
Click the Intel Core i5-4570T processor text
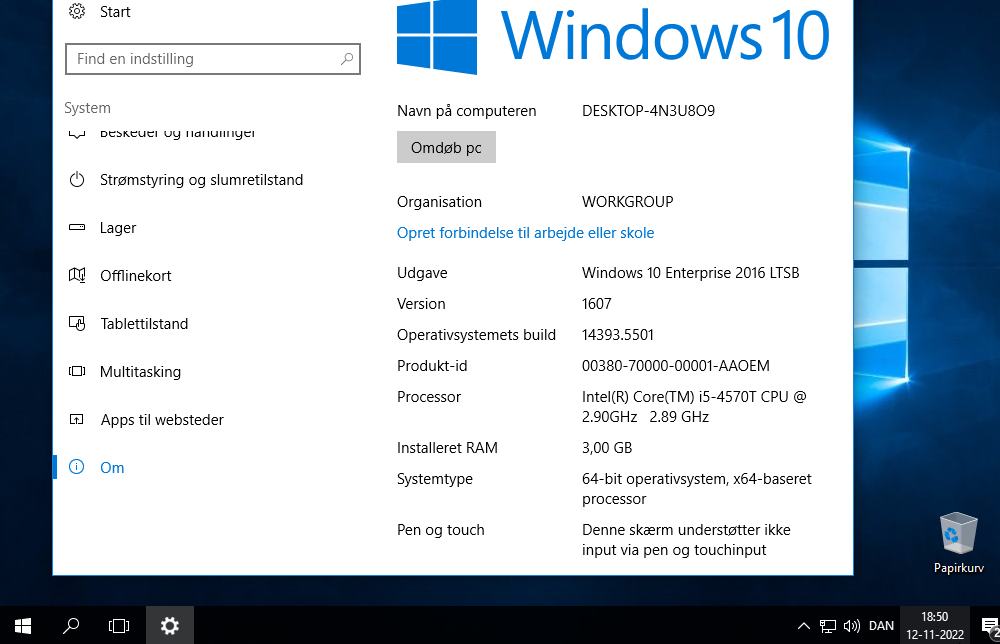[x=695, y=407]
